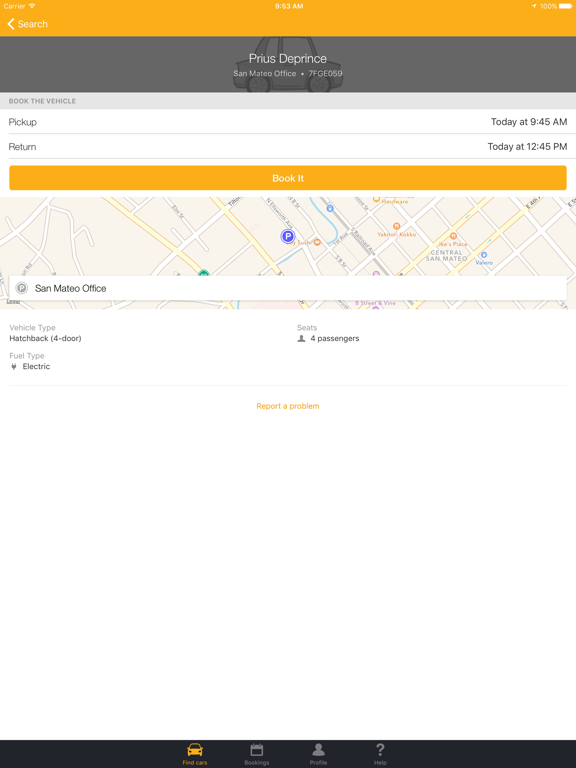Viewport: 576px width, 768px height.
Task: Click the CENTRAL SAN MATEO map label
Action: point(446,256)
